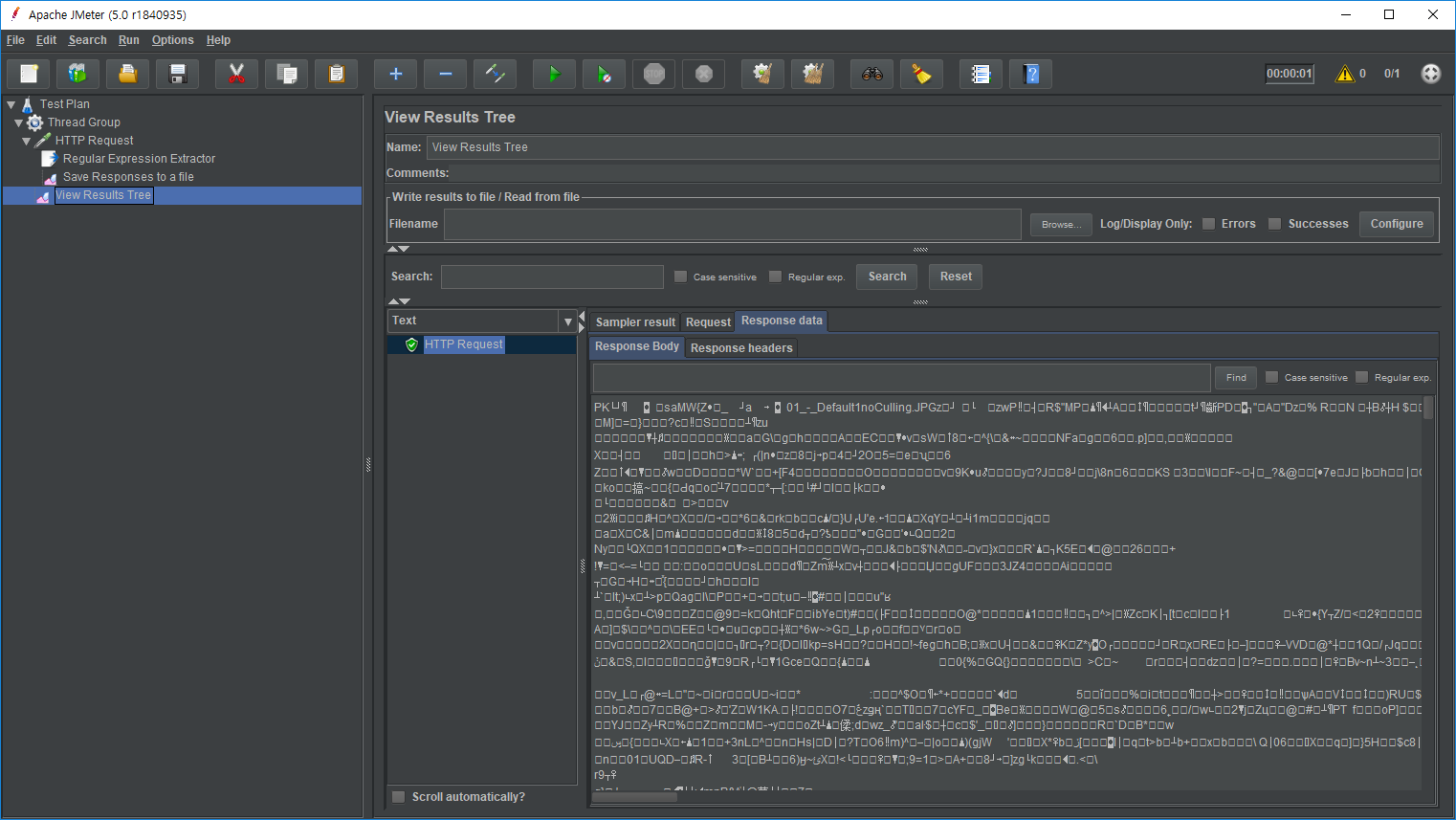1456x820 pixels.
Task: Paste element with clipboard icon
Action: pyautogui.click(x=337, y=74)
